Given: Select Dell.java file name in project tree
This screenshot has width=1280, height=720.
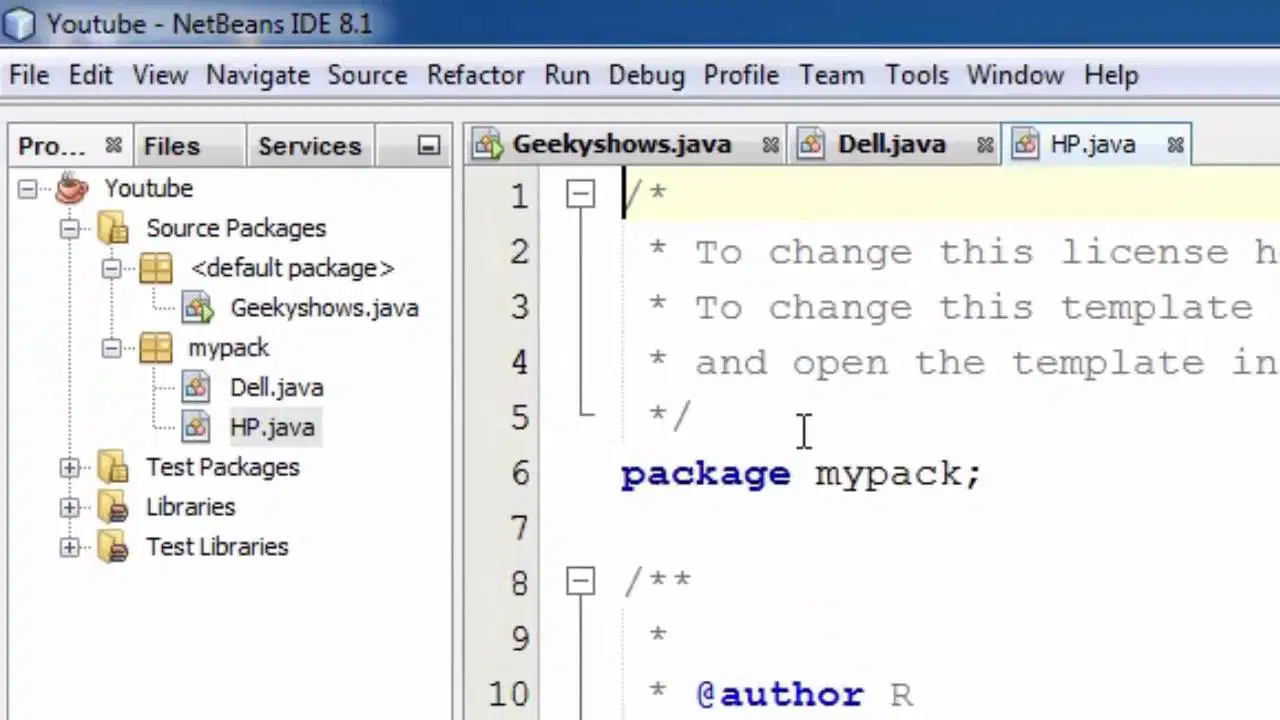Looking at the screenshot, I should 277,388.
